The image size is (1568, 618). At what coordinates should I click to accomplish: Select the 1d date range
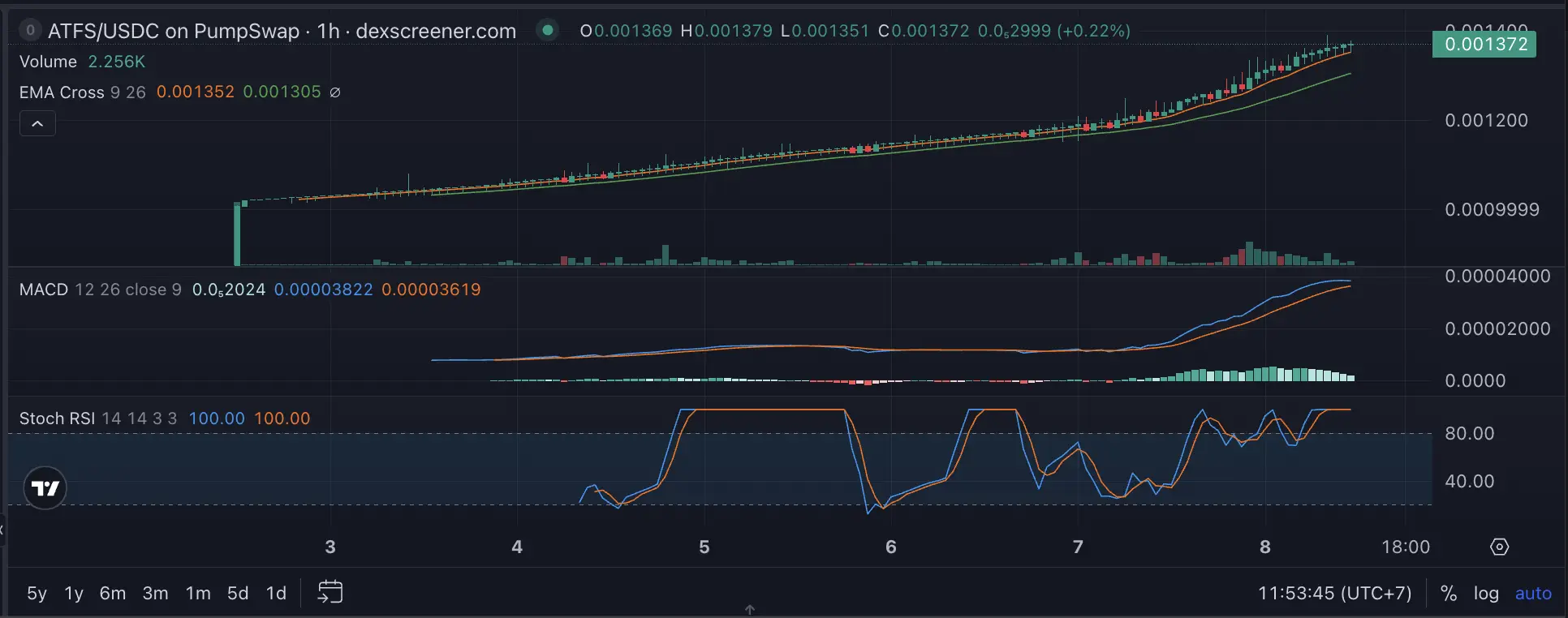pos(277,593)
